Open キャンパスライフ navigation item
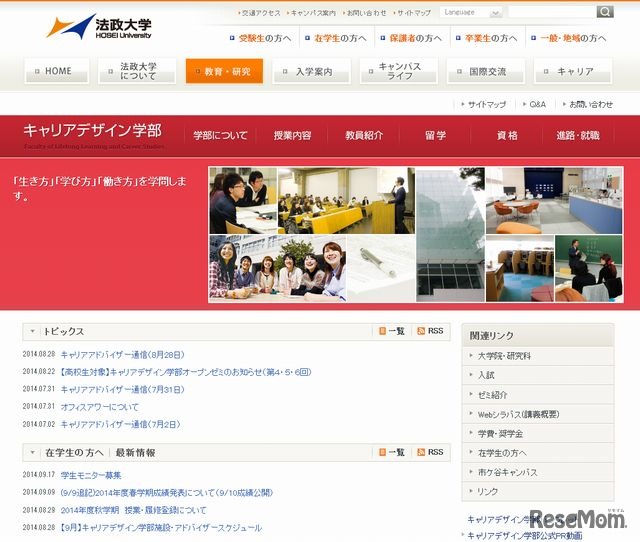 [x=399, y=71]
